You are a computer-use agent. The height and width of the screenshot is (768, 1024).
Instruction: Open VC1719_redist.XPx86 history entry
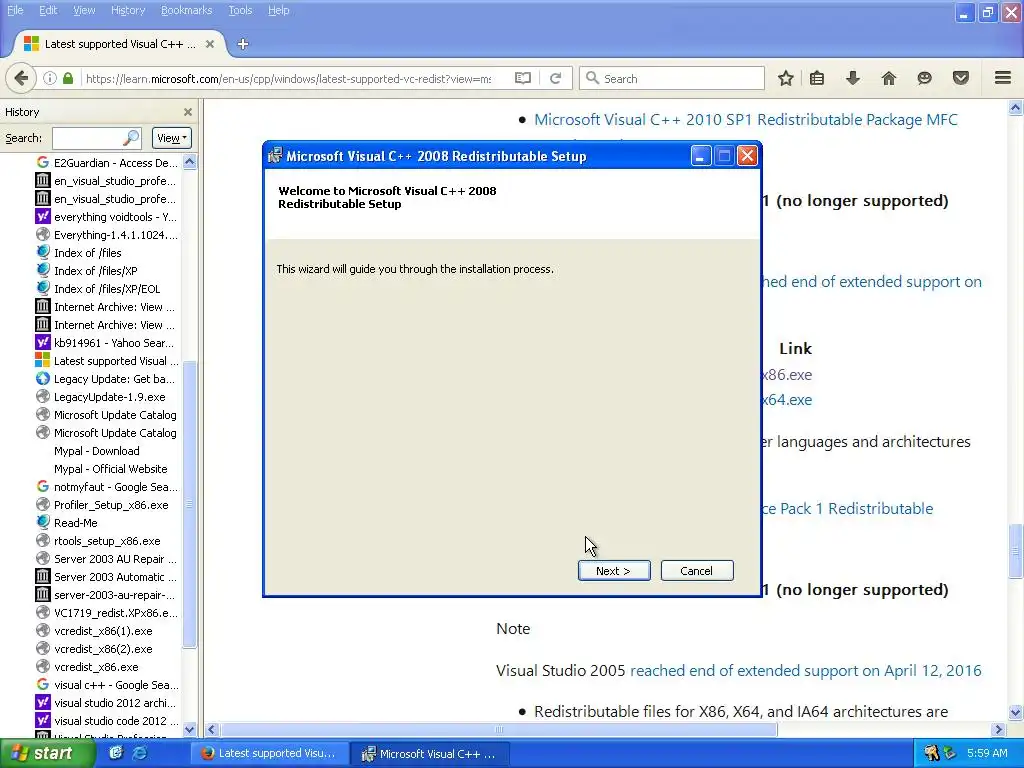[108, 613]
